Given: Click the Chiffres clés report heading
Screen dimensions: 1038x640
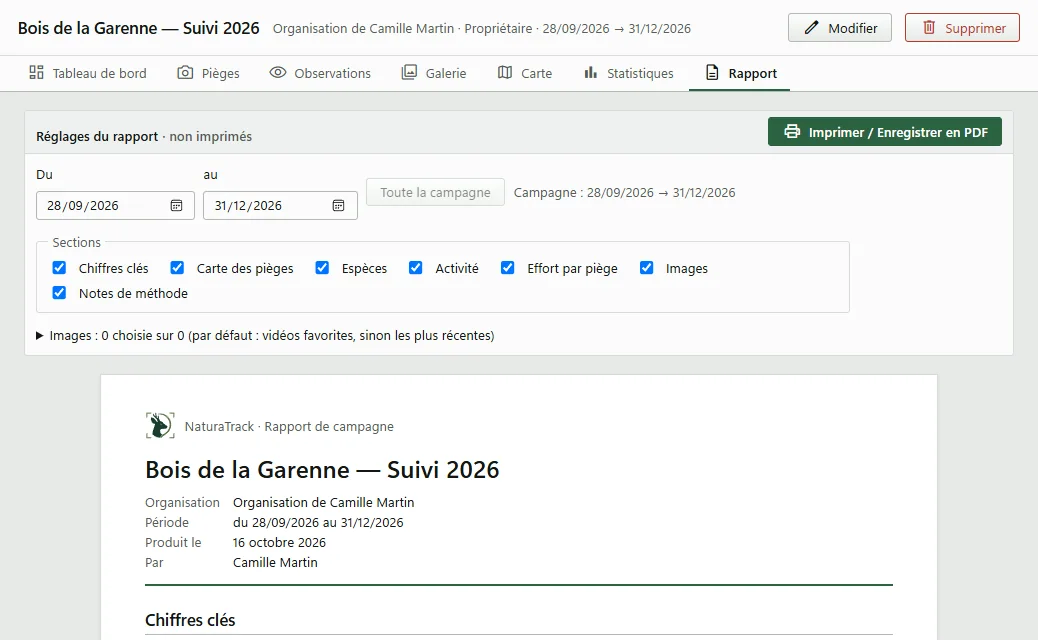Looking at the screenshot, I should point(190,620).
